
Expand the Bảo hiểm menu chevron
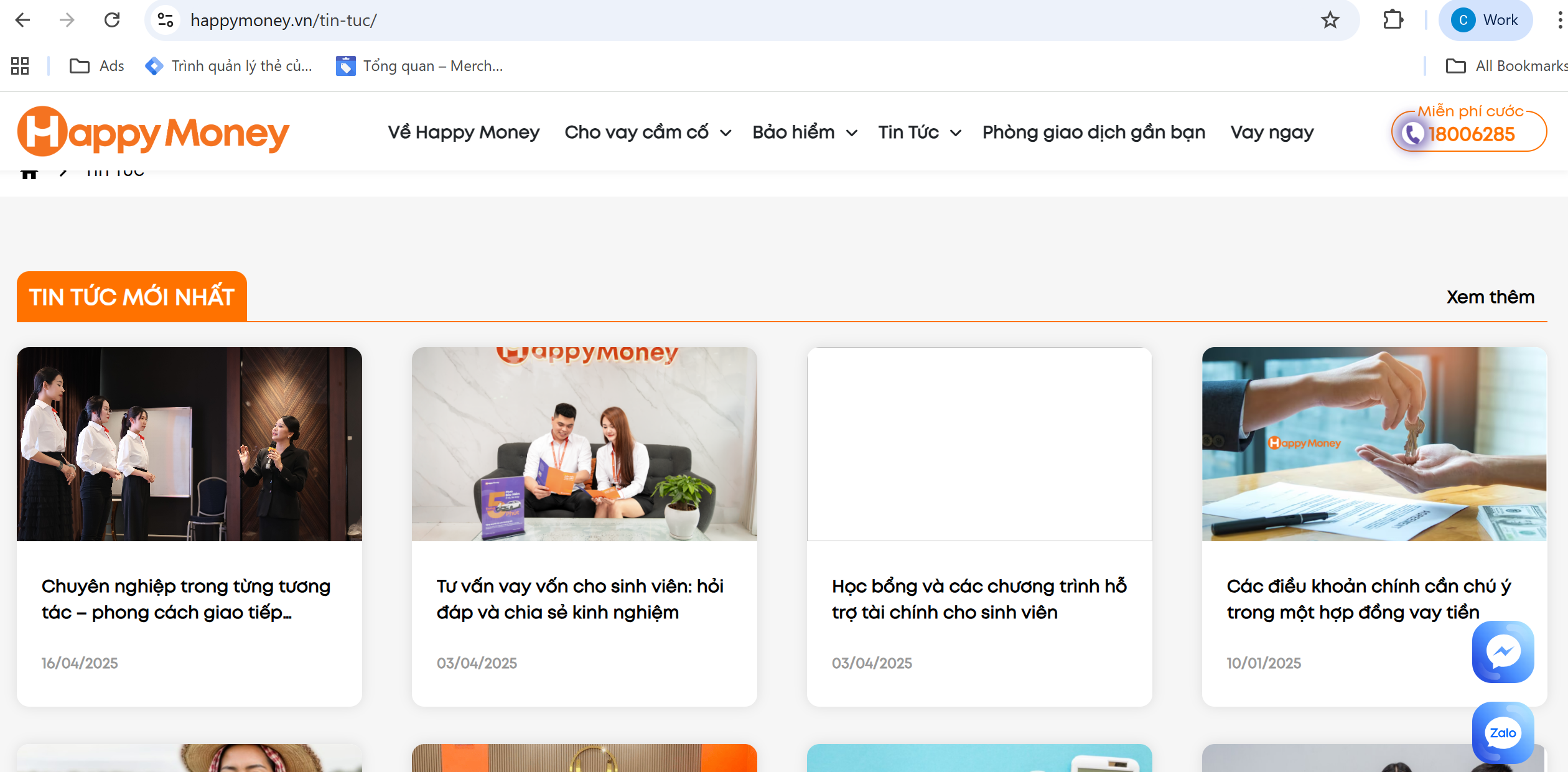(x=852, y=133)
